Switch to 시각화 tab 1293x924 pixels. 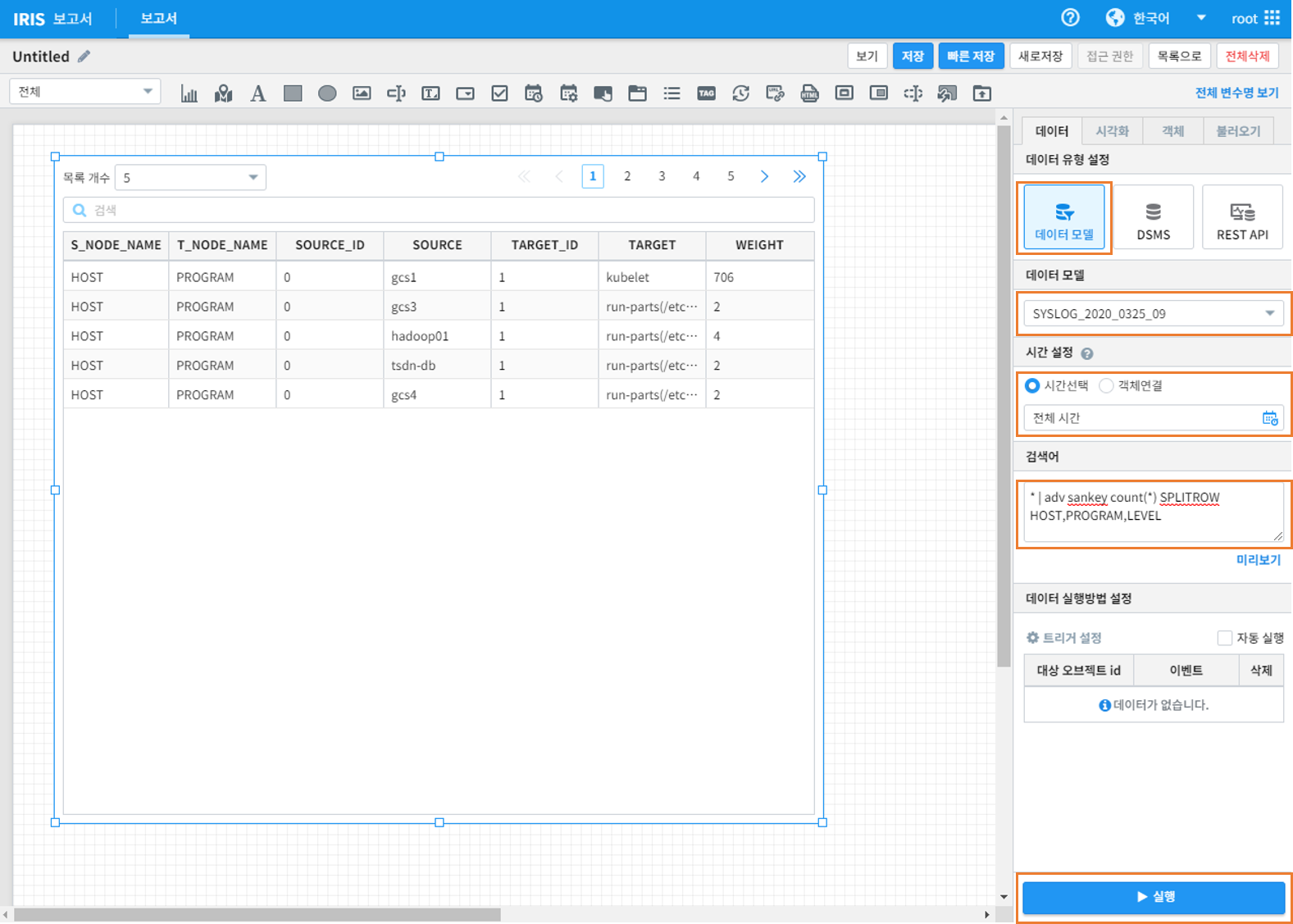[1113, 131]
